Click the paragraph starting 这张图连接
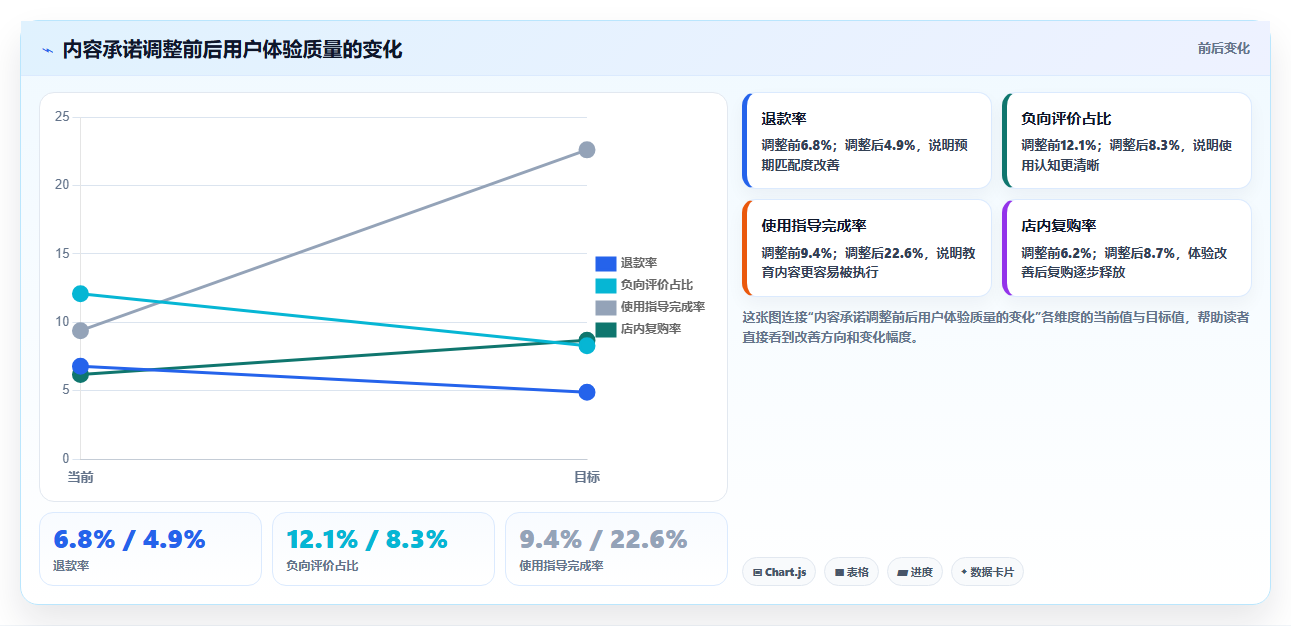This screenshot has height=626, width=1291. [995, 327]
